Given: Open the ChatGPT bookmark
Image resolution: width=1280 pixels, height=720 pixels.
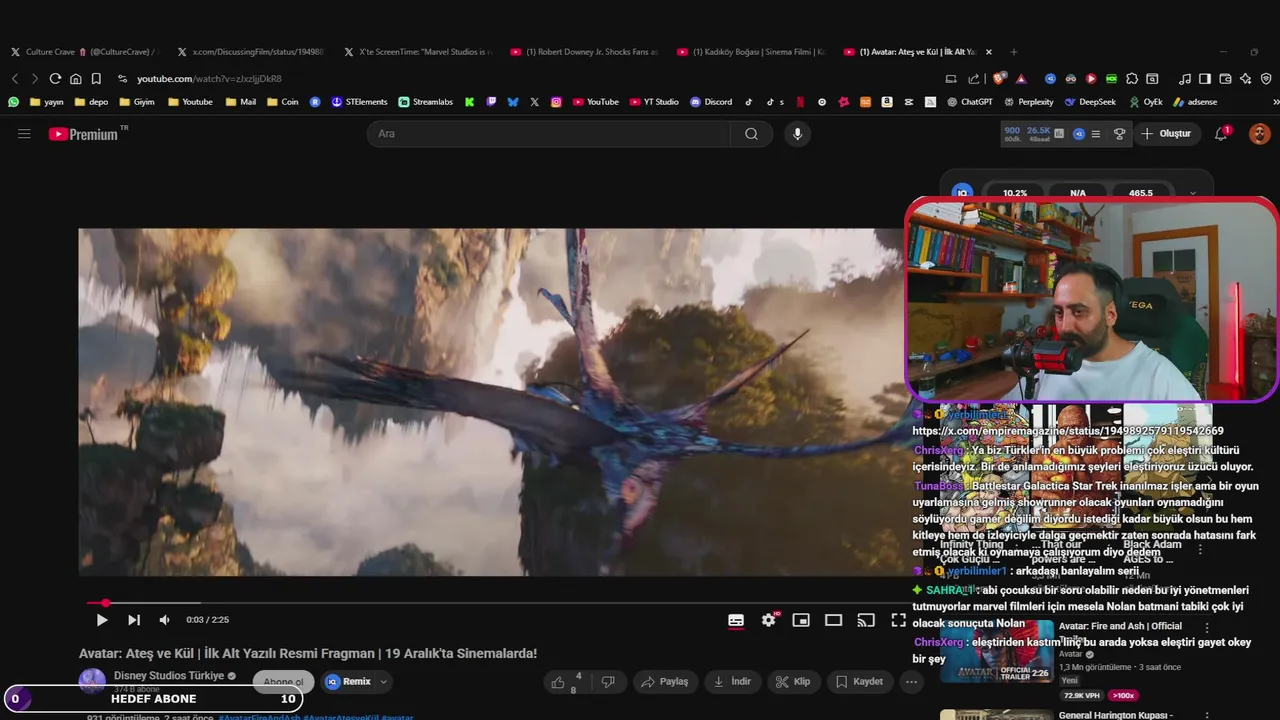Looking at the screenshot, I should [x=968, y=102].
